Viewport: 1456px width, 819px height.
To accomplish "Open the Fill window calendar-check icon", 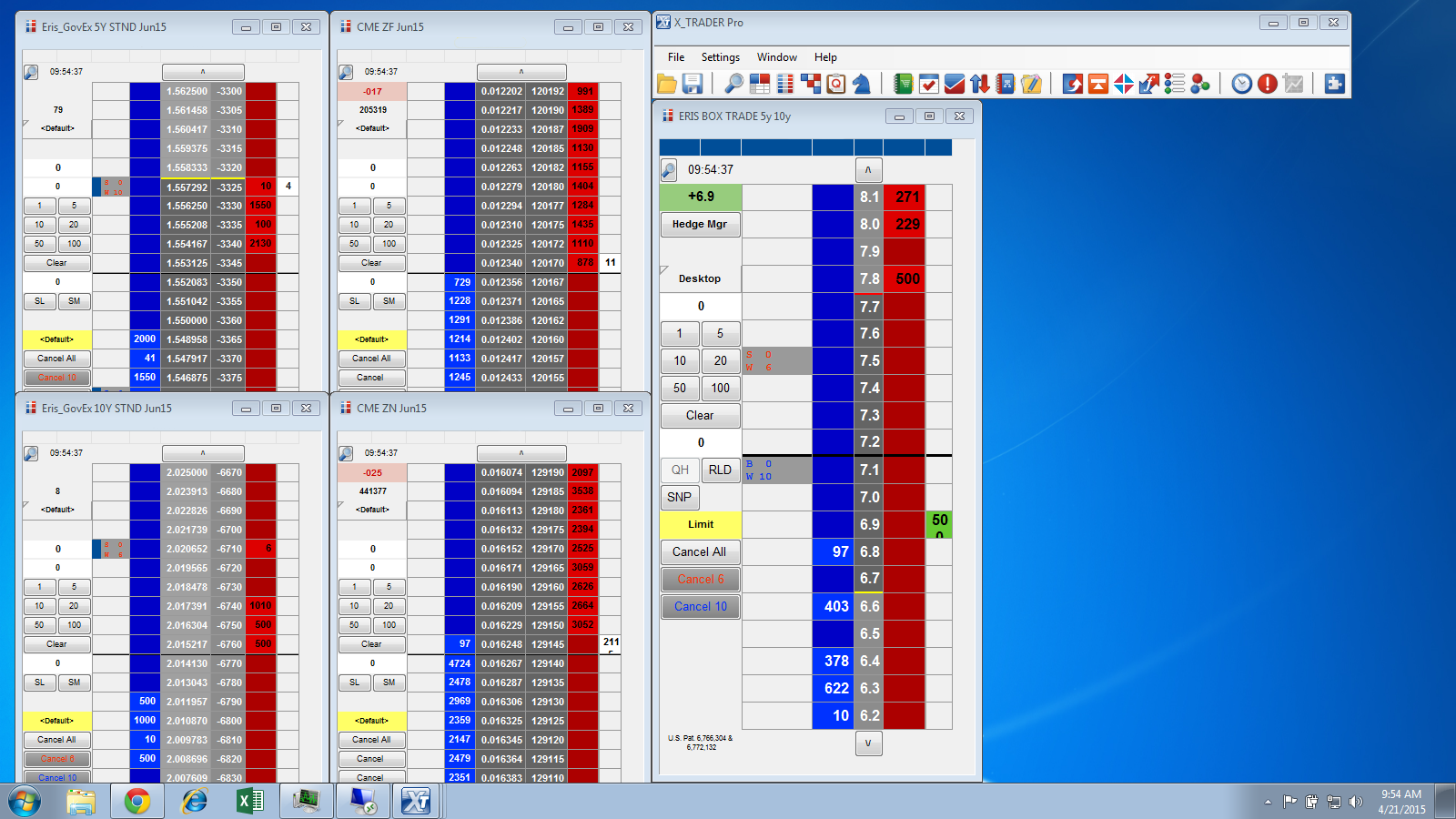I will coord(929,84).
